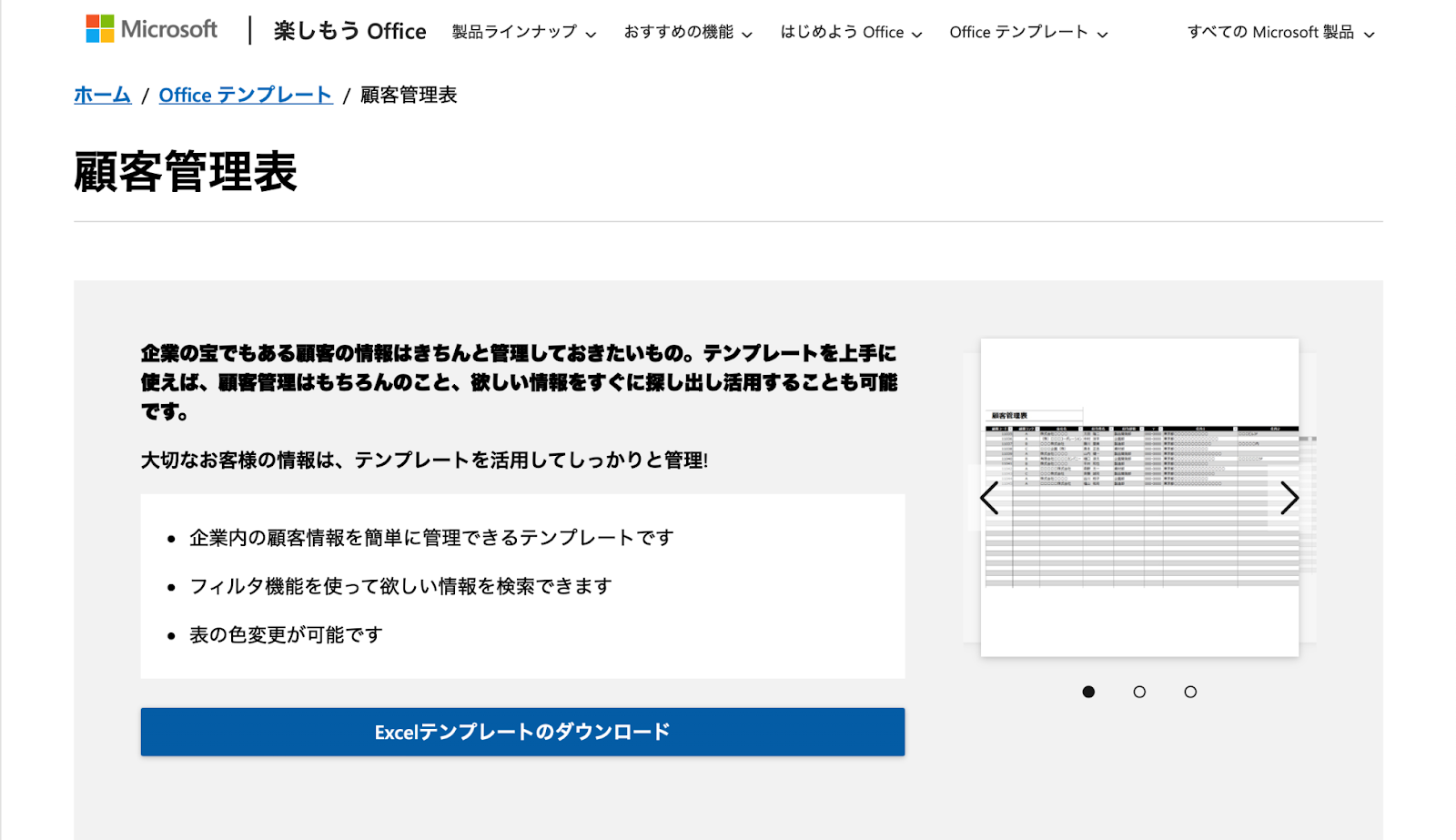
Task: Click 顧客管理表 breadcrumb current page text
Action: [409, 95]
